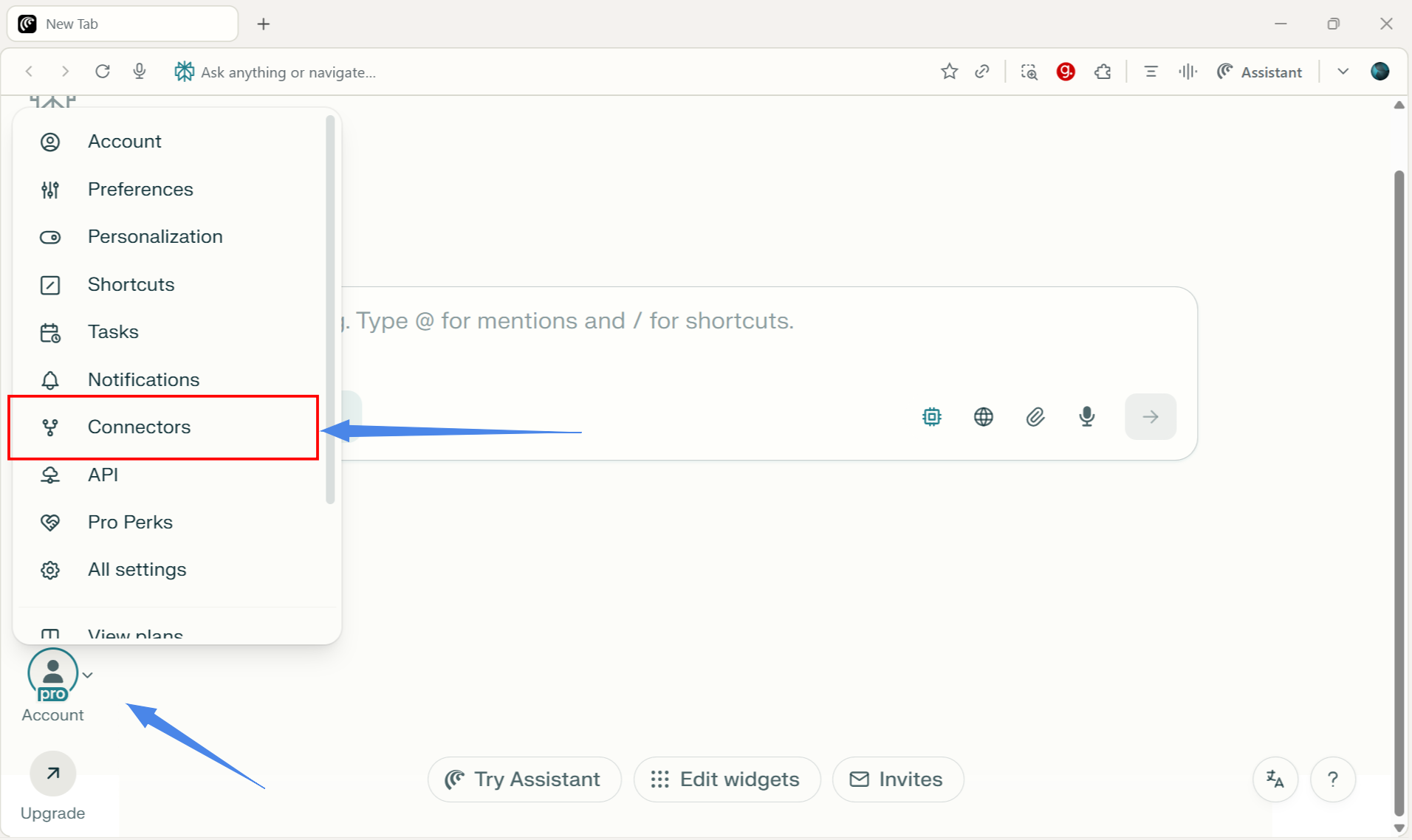Click the Edit widgets button
Viewport: 1412px width, 840px height.
tap(726, 779)
